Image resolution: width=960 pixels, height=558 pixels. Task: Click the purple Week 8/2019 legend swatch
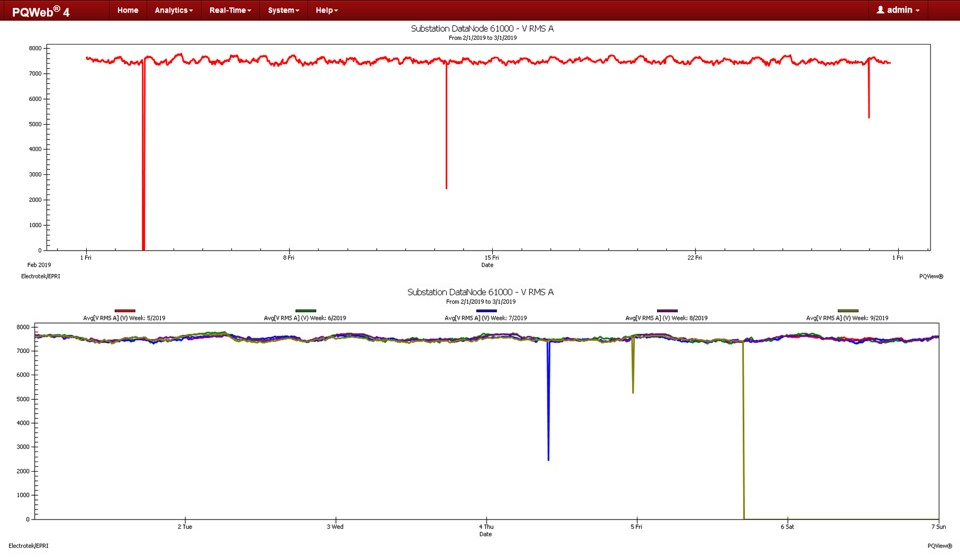667,311
